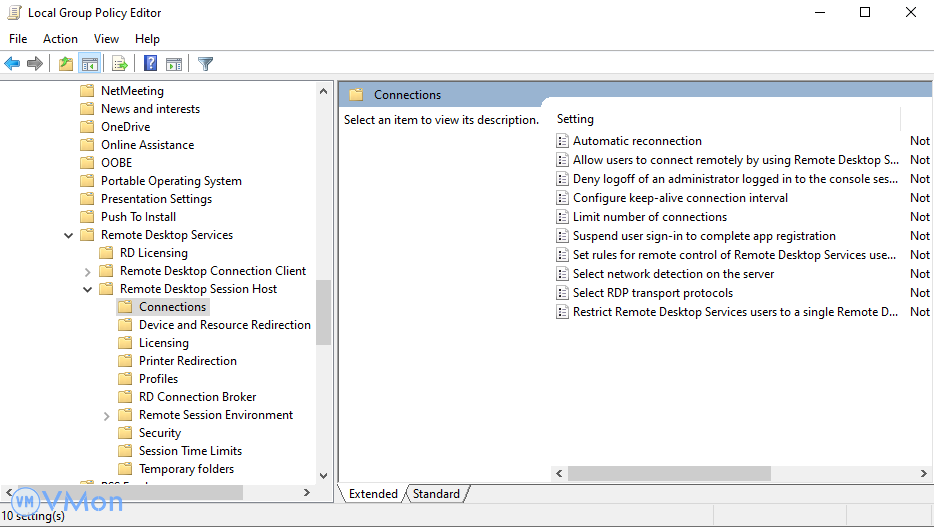Click the Filter funnel icon

click(205, 64)
